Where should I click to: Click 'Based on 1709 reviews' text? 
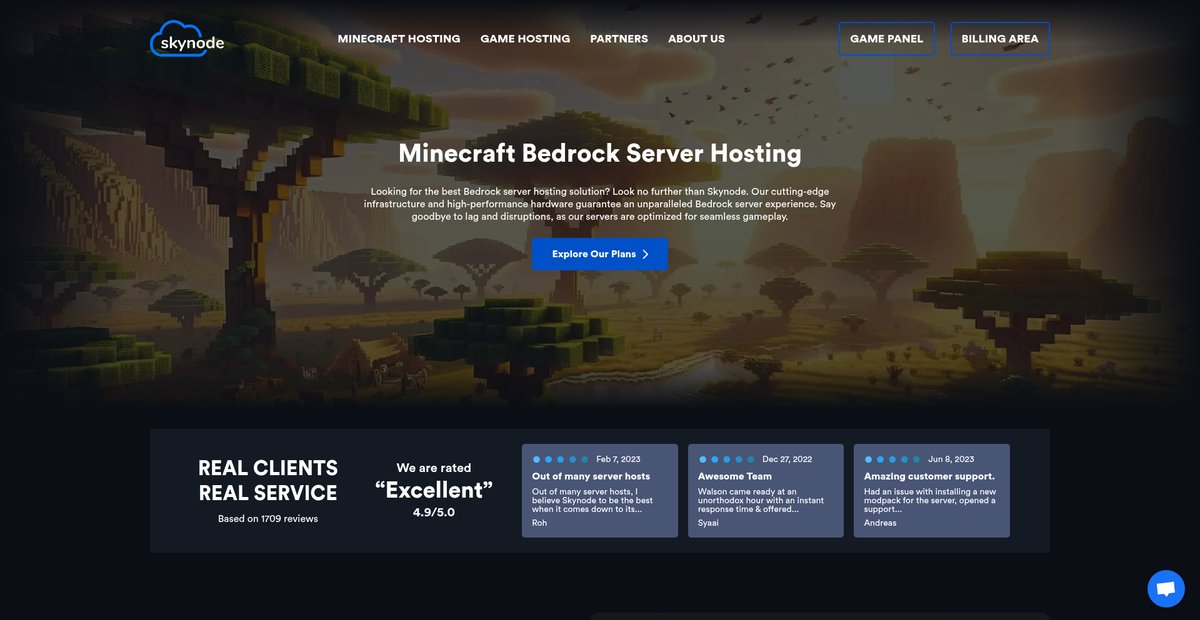(268, 519)
